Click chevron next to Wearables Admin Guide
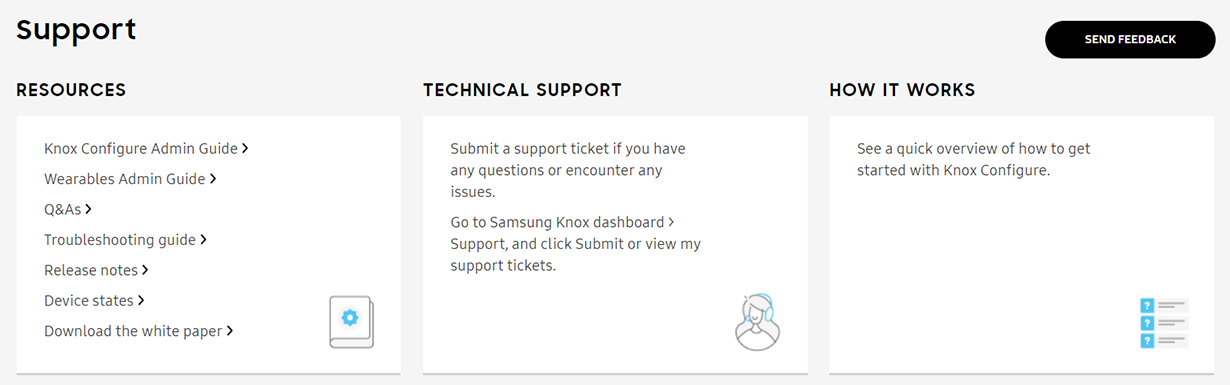The height and width of the screenshot is (385, 1230). (213, 179)
